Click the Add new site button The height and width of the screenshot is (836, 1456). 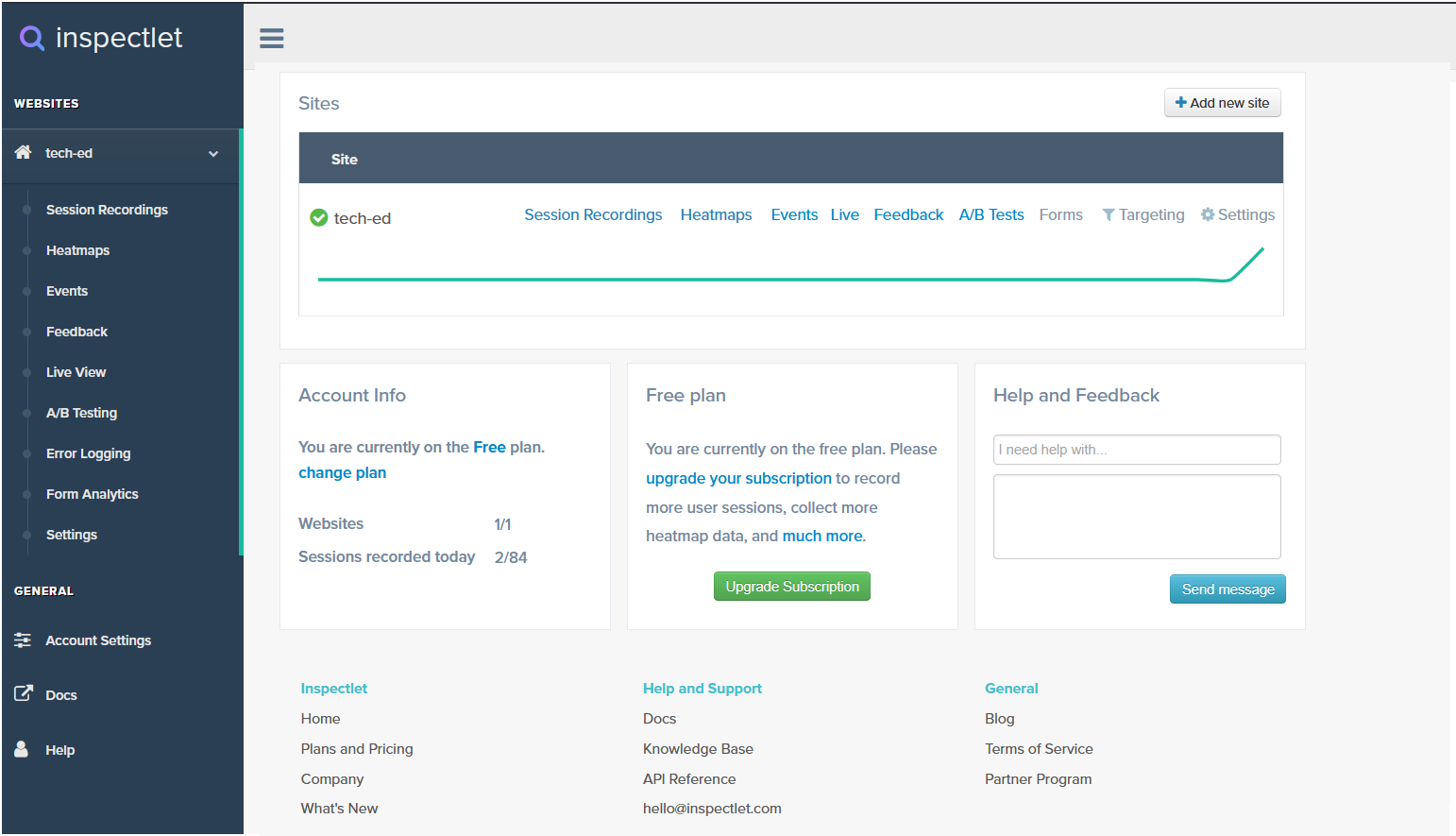(x=1222, y=102)
